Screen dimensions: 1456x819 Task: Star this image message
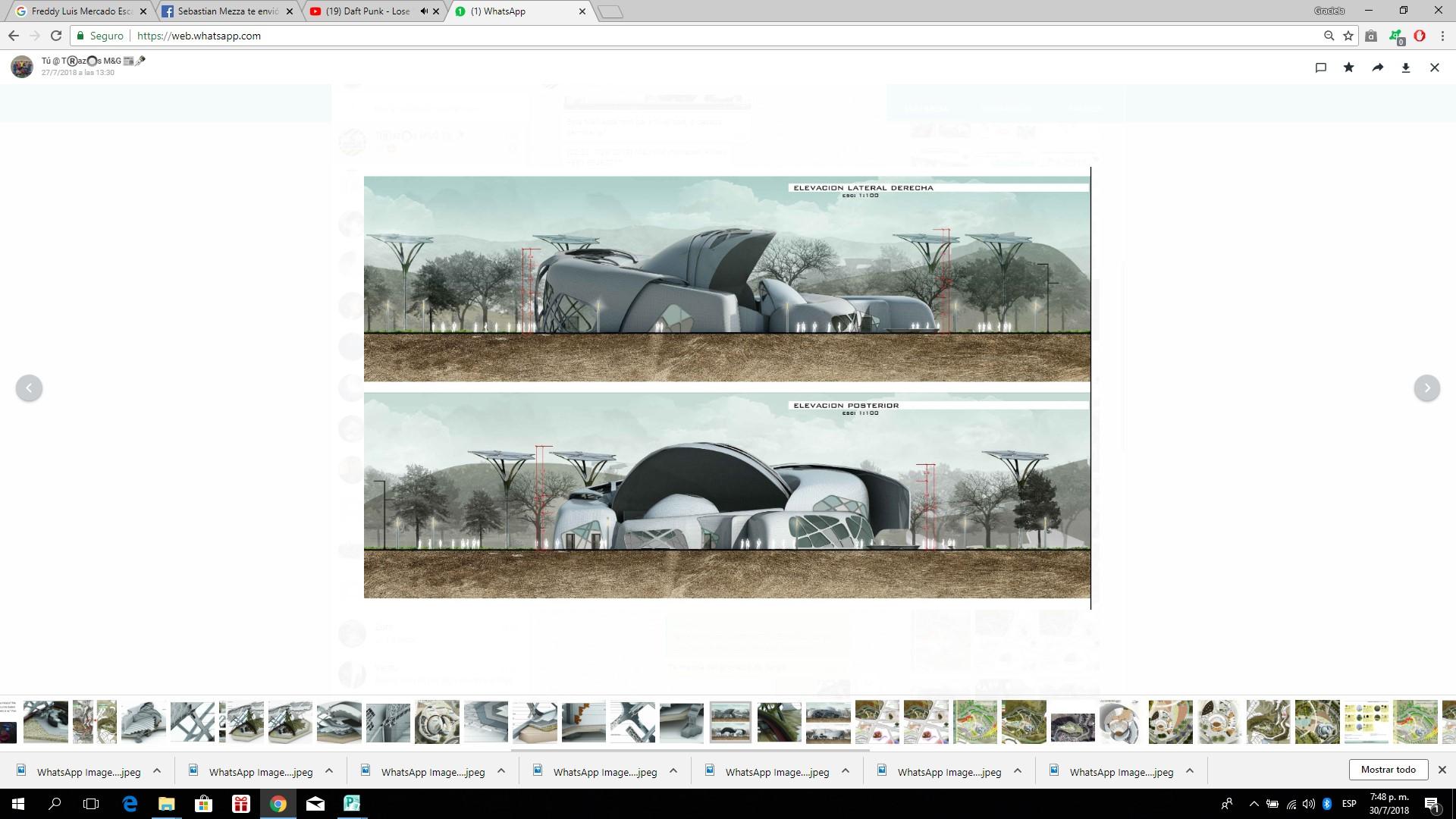(x=1348, y=67)
